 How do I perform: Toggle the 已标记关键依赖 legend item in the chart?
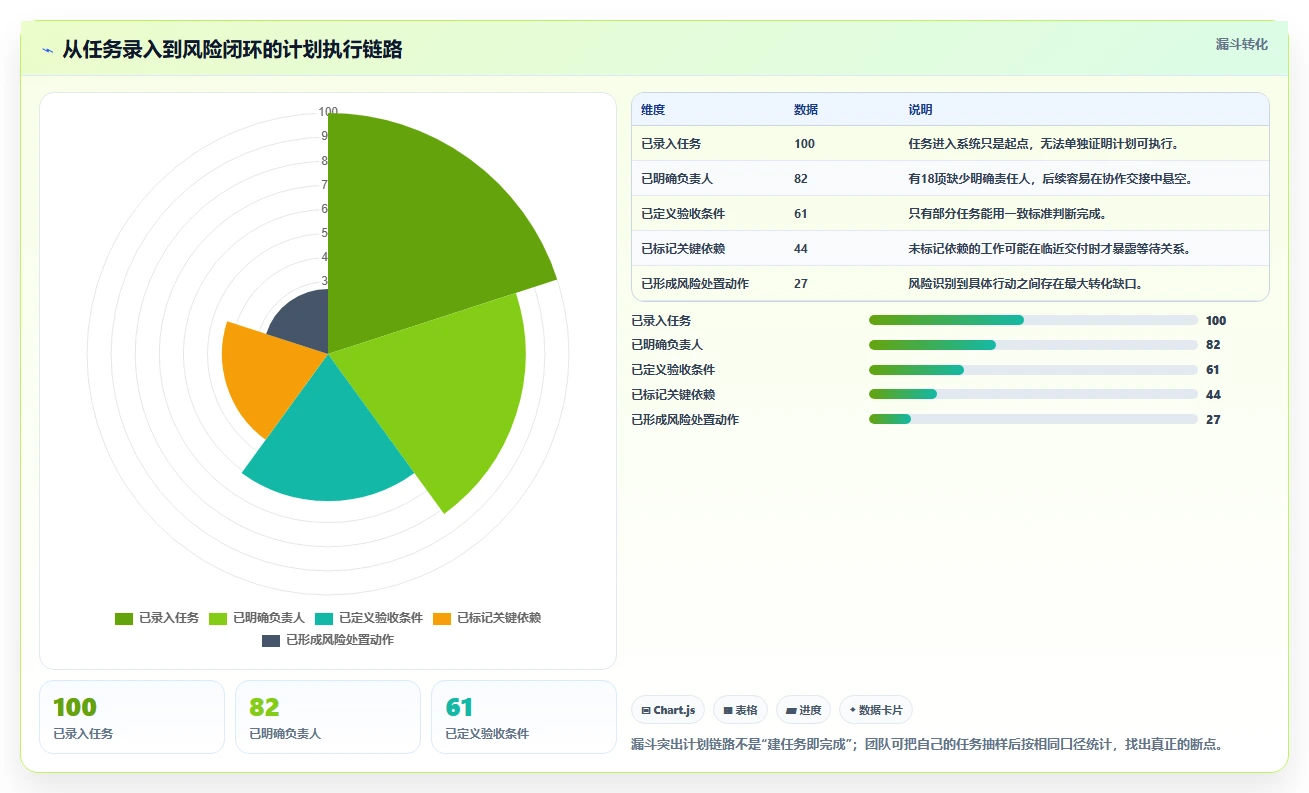pyautogui.click(x=487, y=618)
